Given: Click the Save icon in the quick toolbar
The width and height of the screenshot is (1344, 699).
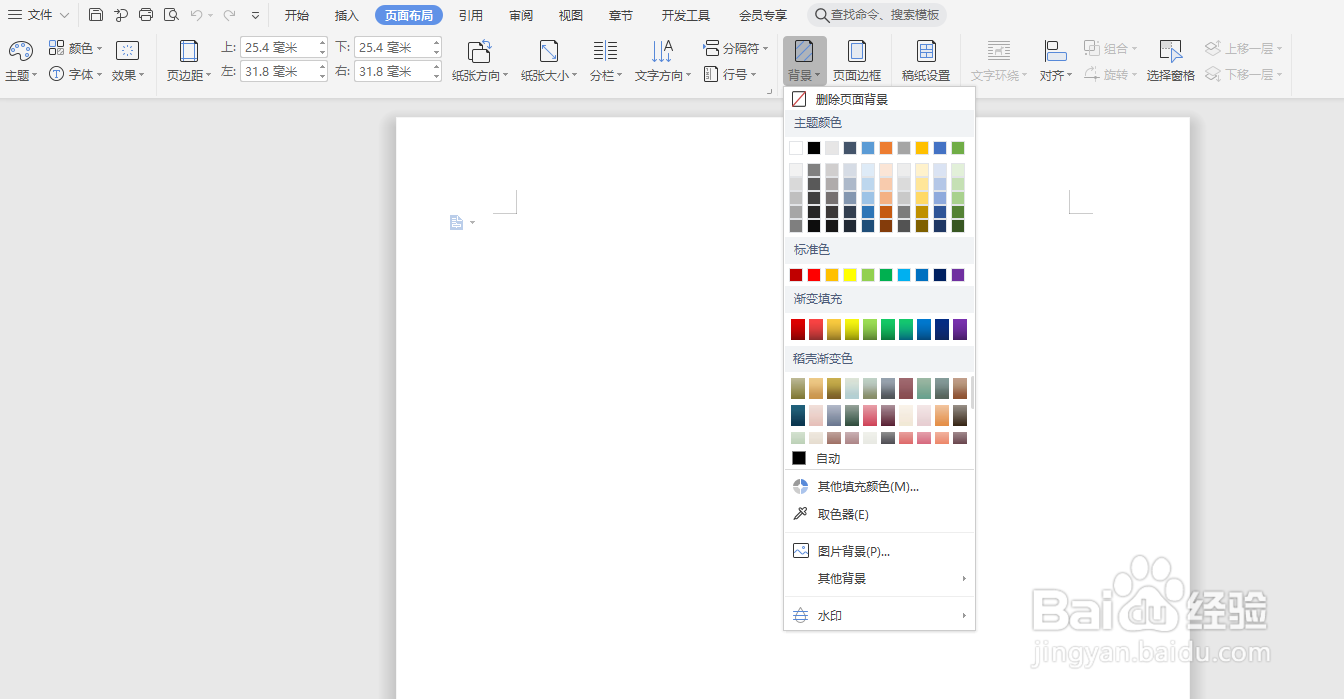Looking at the screenshot, I should coord(96,15).
